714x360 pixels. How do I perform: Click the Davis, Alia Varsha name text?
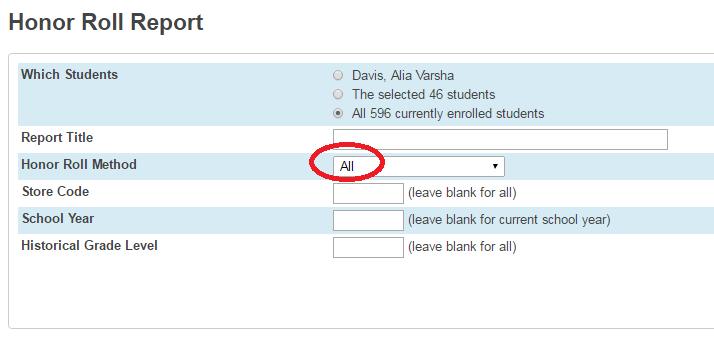click(403, 75)
